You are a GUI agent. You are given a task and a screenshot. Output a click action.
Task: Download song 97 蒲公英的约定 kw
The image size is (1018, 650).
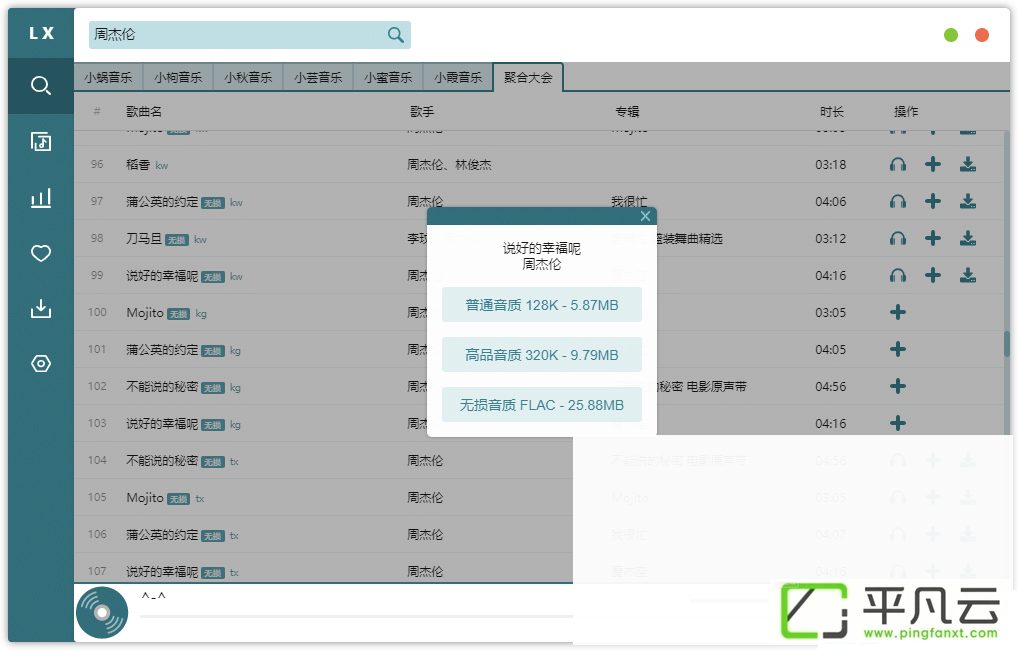(968, 201)
